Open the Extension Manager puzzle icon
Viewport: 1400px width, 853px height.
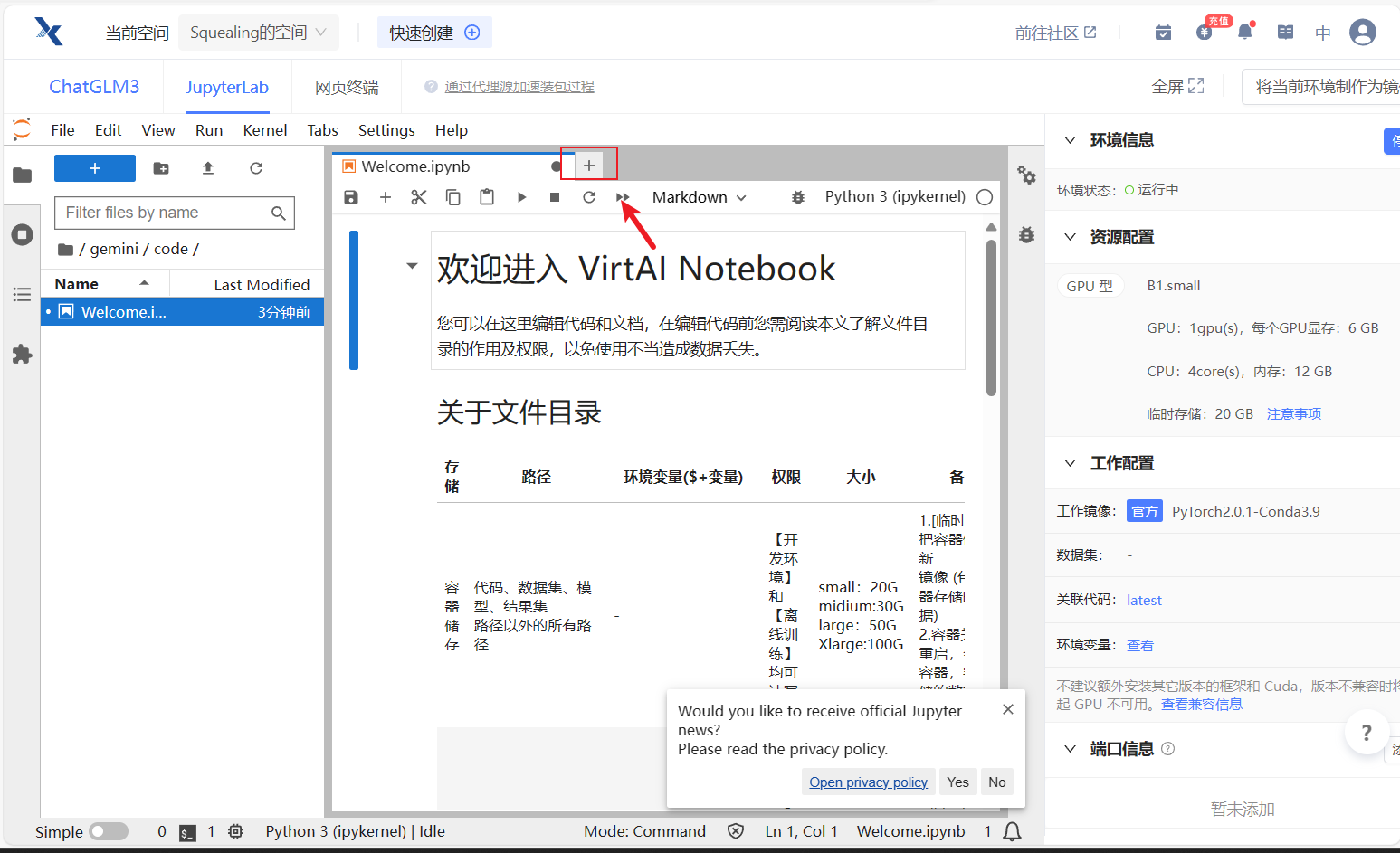pos(22,354)
